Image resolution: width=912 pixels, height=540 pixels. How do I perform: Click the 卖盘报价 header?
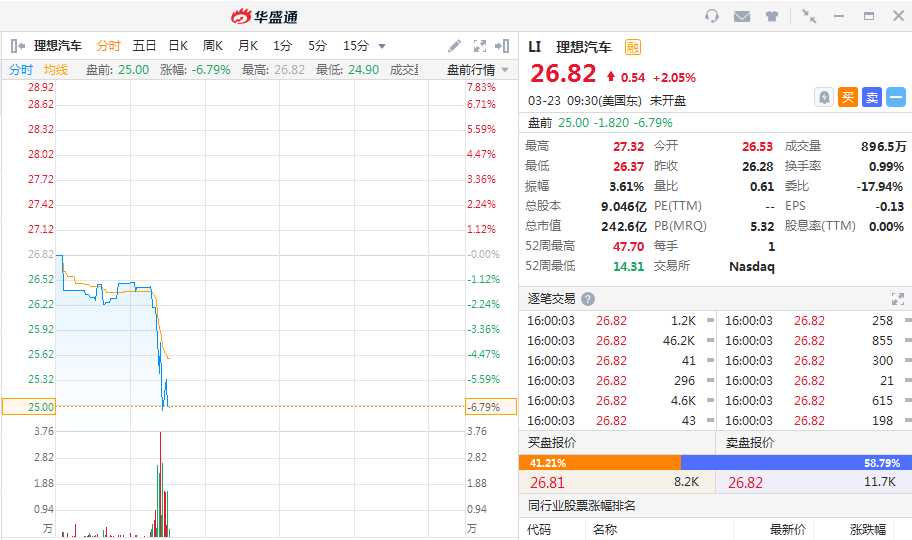tap(749, 443)
